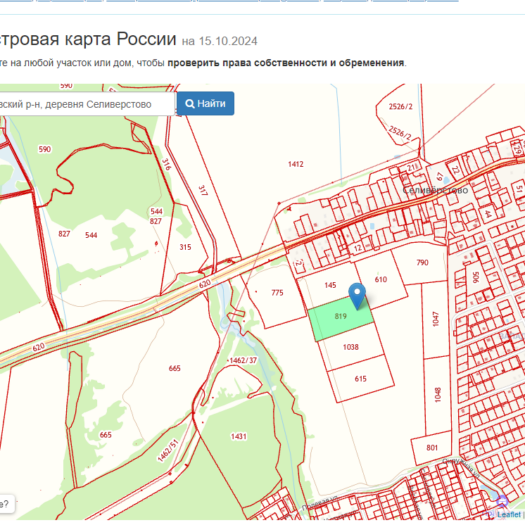The image size is (525, 525).
Task: Click parcel label 145
Action: [x=330, y=285]
